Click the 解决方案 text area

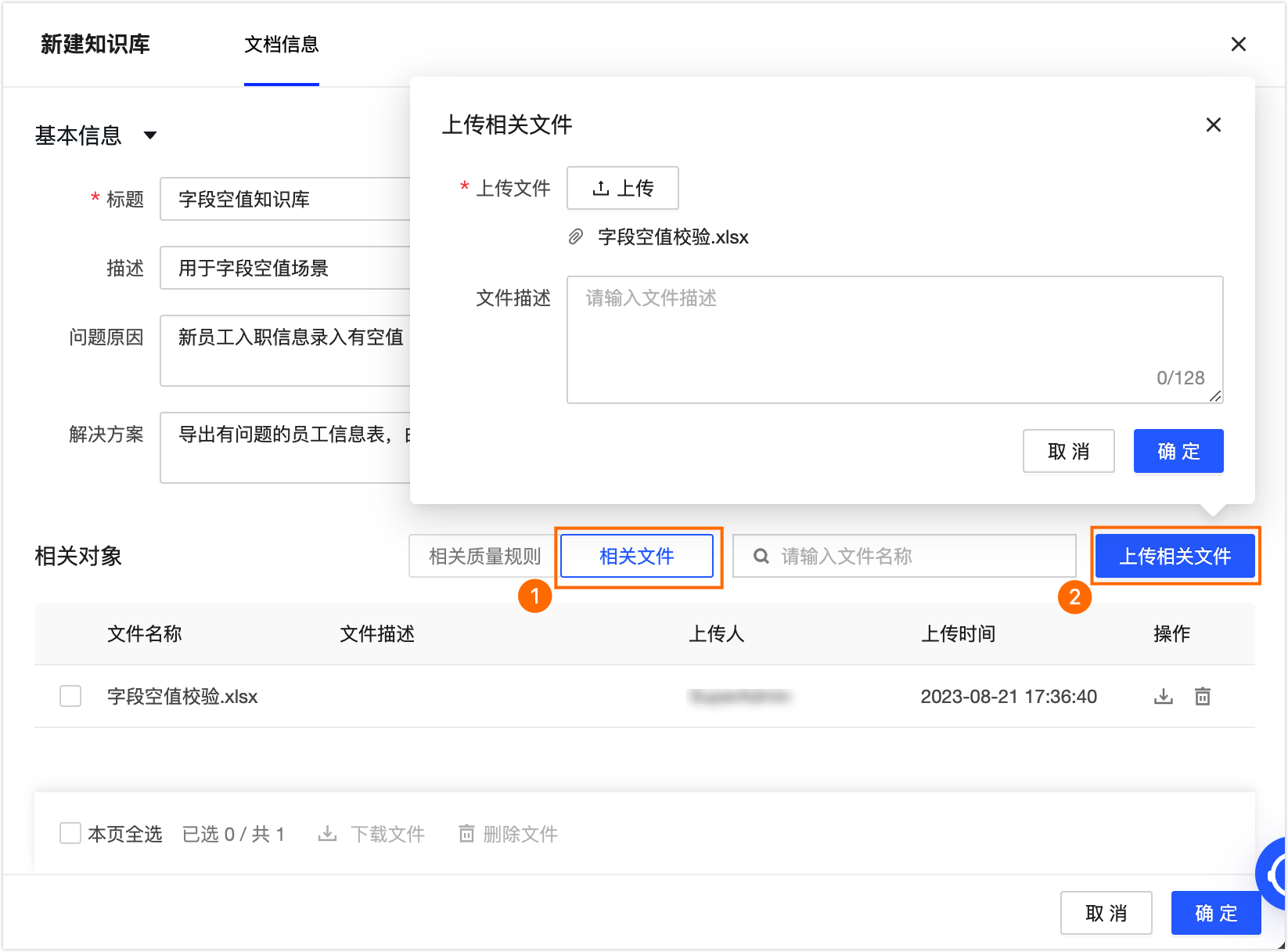286,448
